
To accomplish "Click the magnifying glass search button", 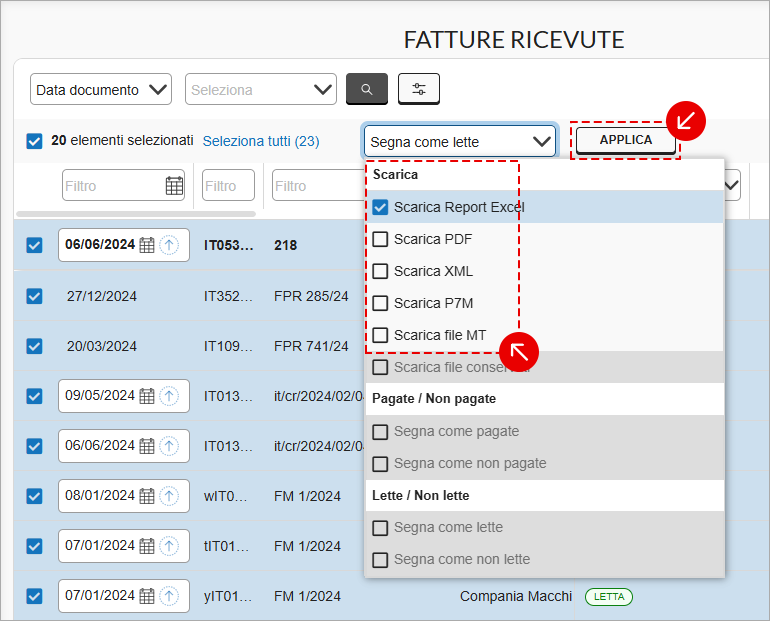I will click(367, 89).
